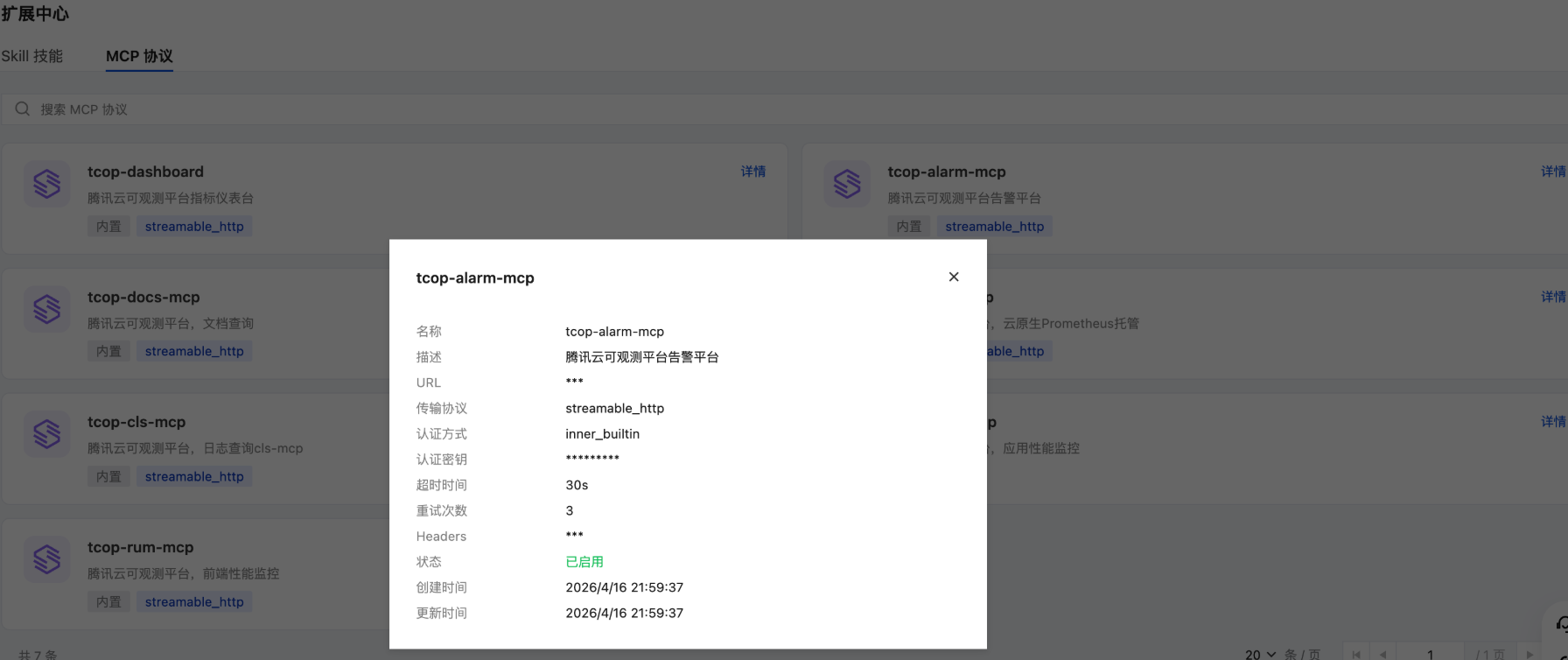Click the dialog title tcop-alarm-mcp
Screen dimensions: 1568x660
tap(475, 277)
